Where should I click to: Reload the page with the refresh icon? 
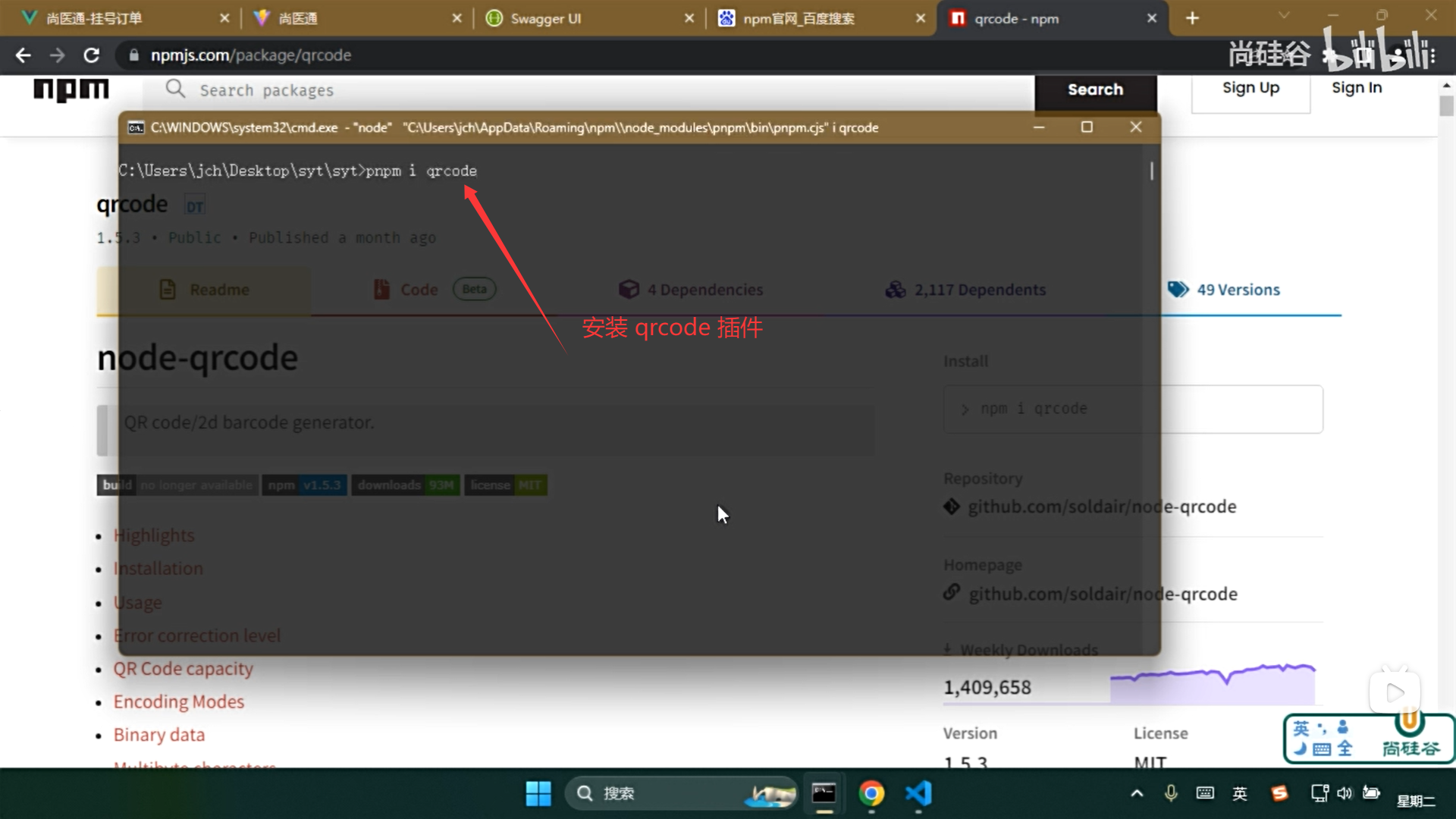(91, 55)
